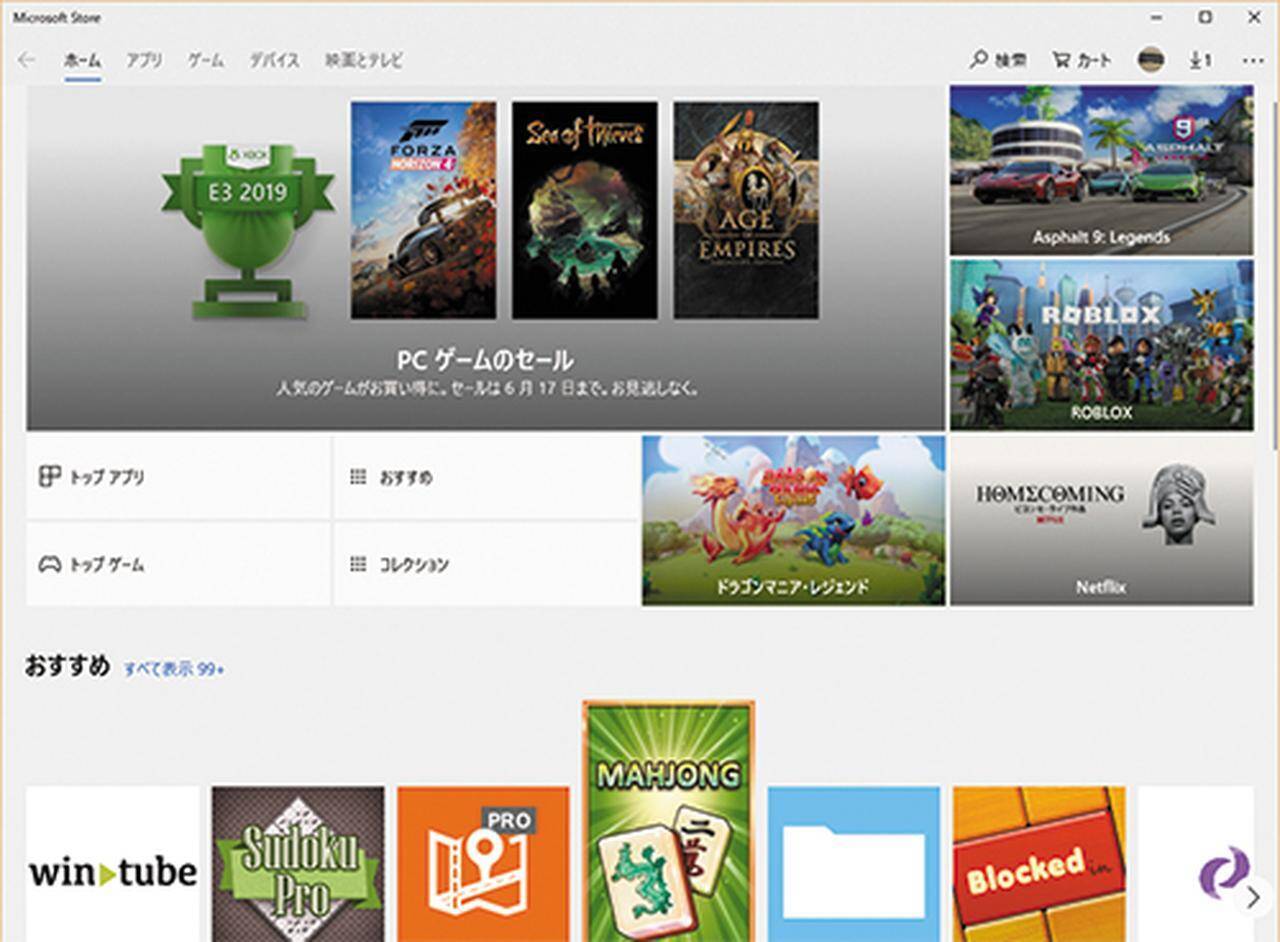The height and width of the screenshot is (942, 1280).
Task: Click the PC ゲームのセール headline
Action: pyautogui.click(x=485, y=360)
